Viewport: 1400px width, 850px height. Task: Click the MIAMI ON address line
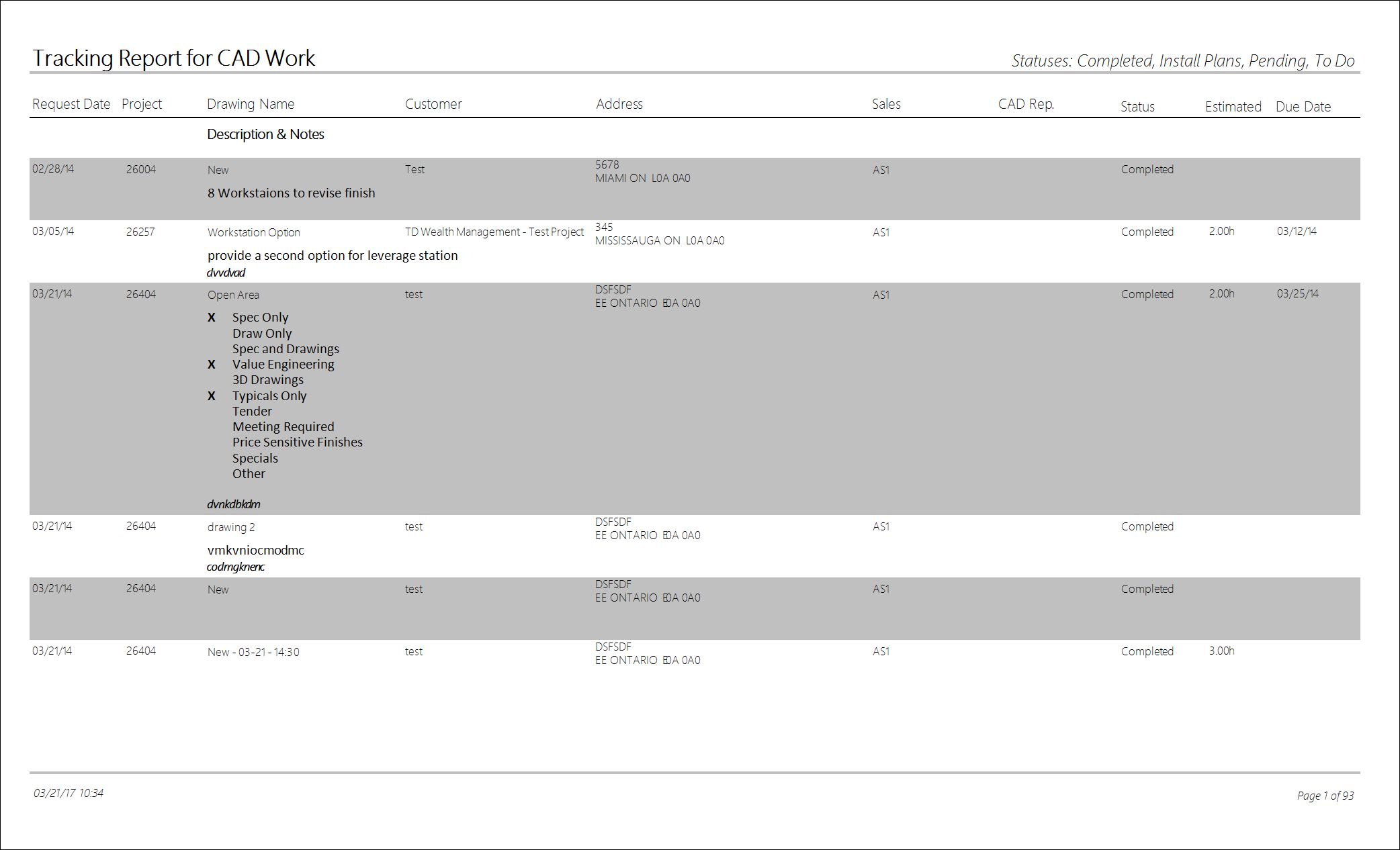pos(642,179)
